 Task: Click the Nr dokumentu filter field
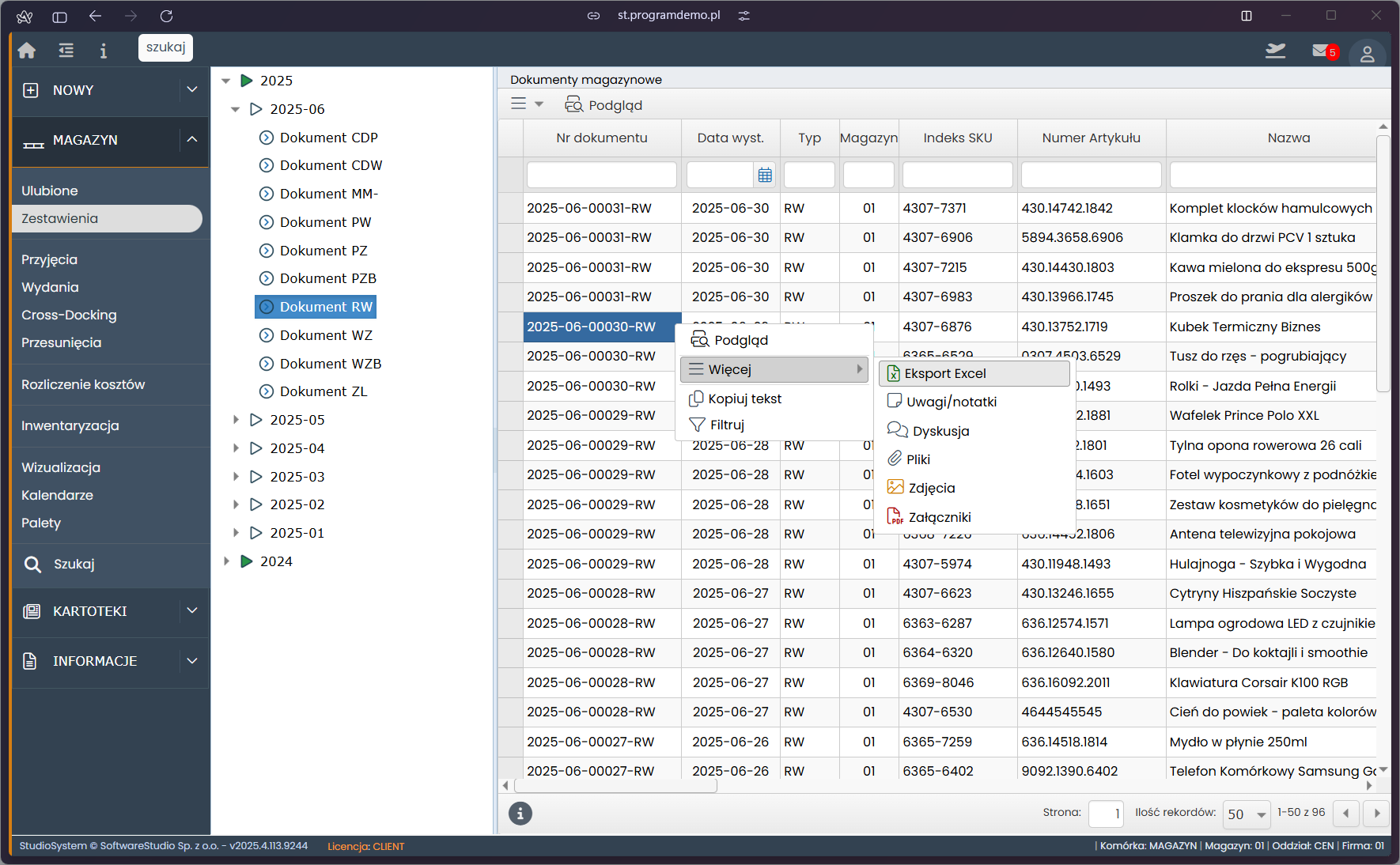601,175
